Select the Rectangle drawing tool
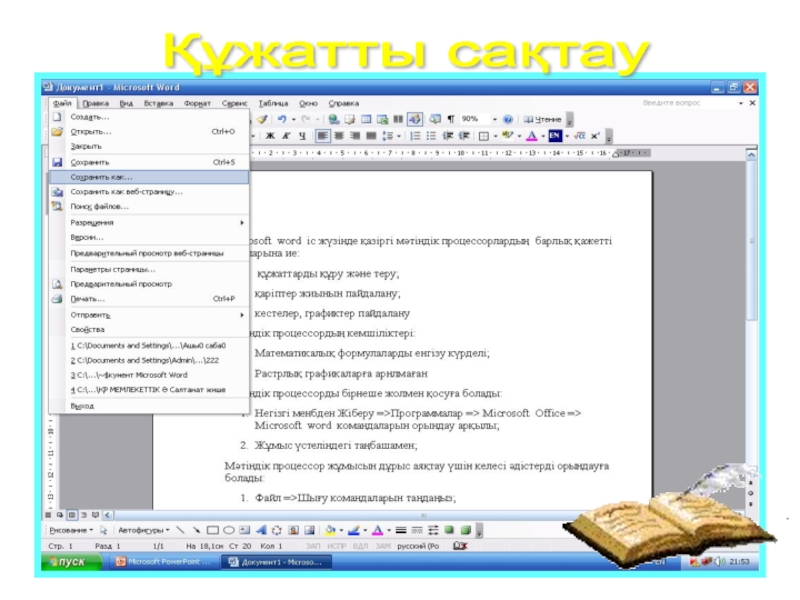Image resolution: width=800 pixels, height=600 pixels. click(213, 530)
